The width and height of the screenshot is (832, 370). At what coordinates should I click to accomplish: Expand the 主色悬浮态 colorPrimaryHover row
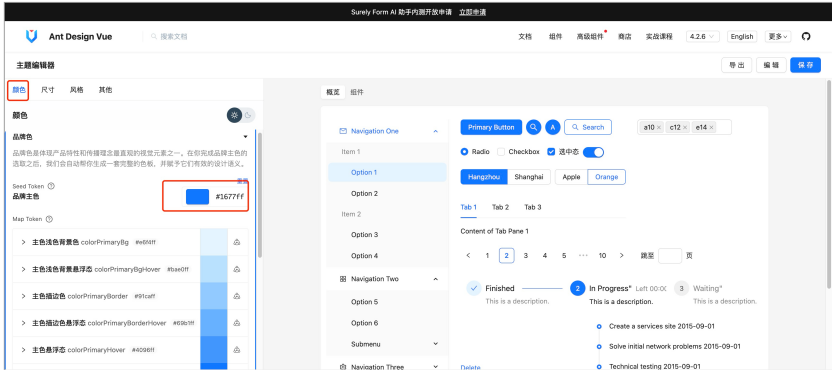click(x=23, y=349)
